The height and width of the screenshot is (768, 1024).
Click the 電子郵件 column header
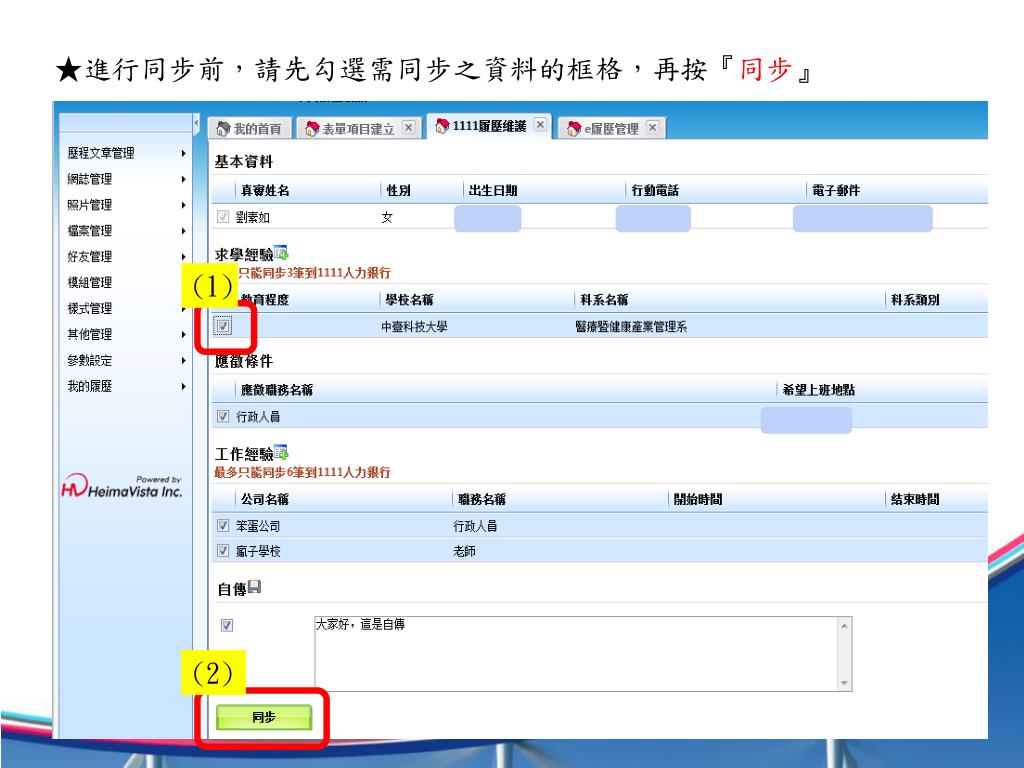tap(836, 190)
